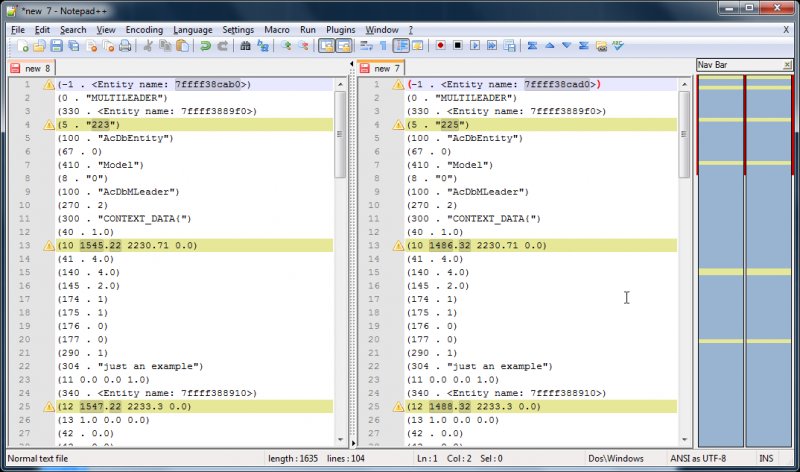The height and width of the screenshot is (472, 800).
Task: Click the Save recorded macro icon
Action: (x=509, y=45)
